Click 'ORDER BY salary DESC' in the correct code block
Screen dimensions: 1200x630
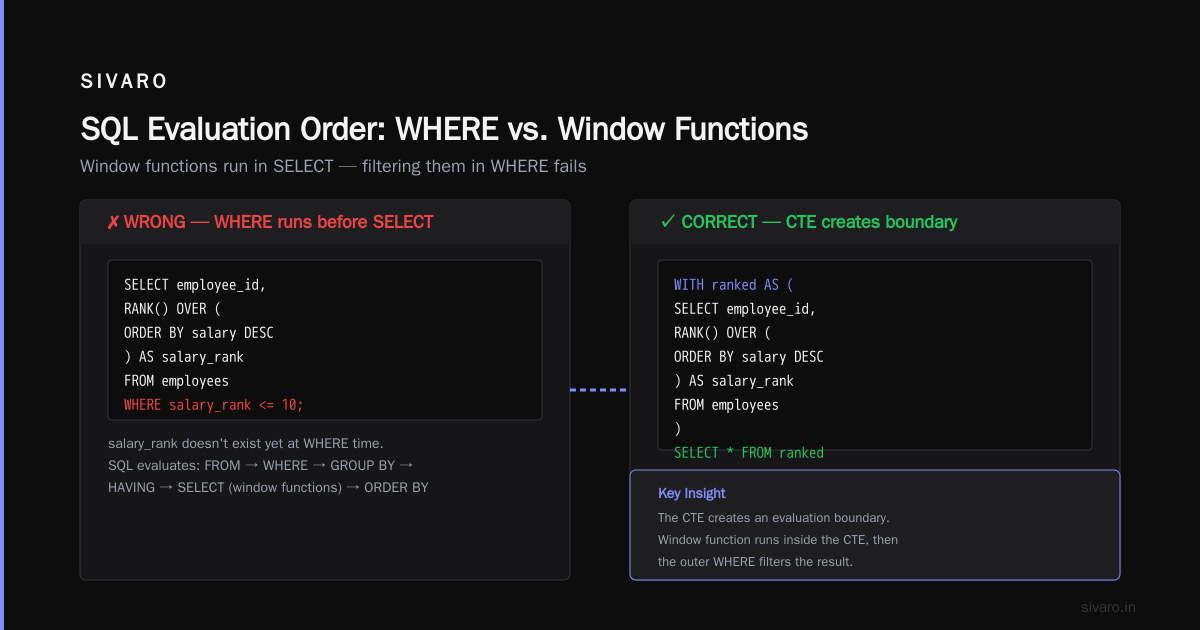tap(749, 357)
